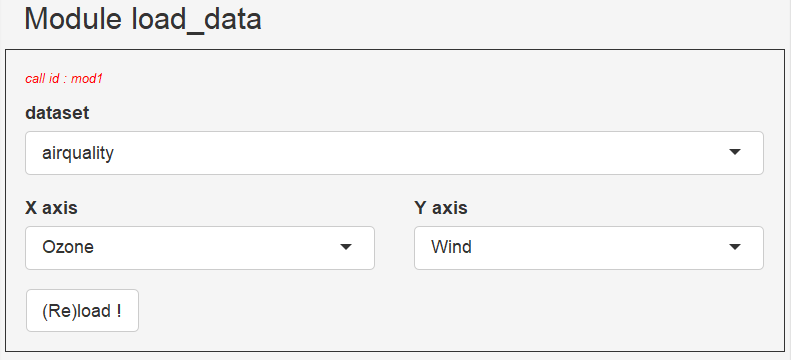Viewport: 791px width, 360px height.
Task: Click the exclamation mark on the reload button
Action: click(x=119, y=311)
